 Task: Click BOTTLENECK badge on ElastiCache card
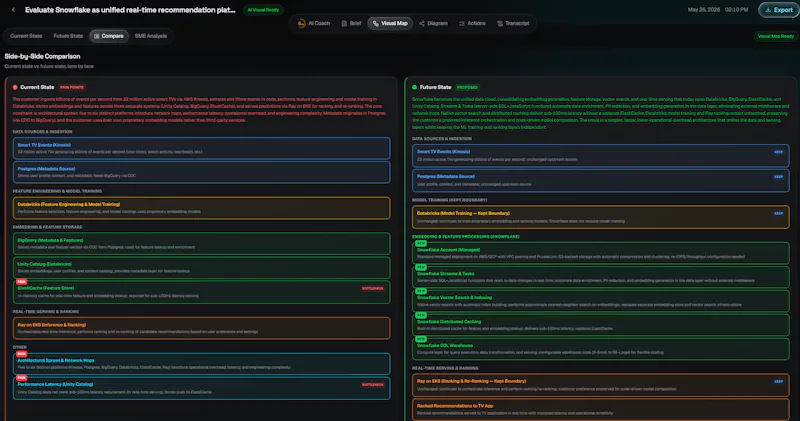(372, 288)
